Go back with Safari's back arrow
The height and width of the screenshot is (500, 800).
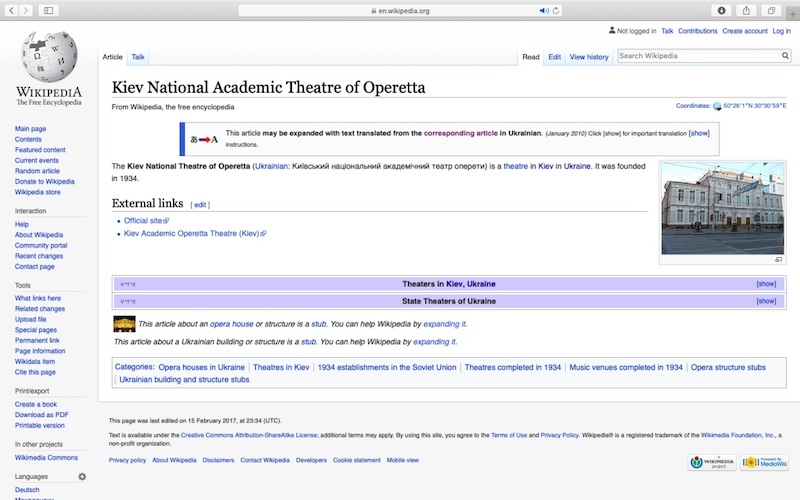11,10
